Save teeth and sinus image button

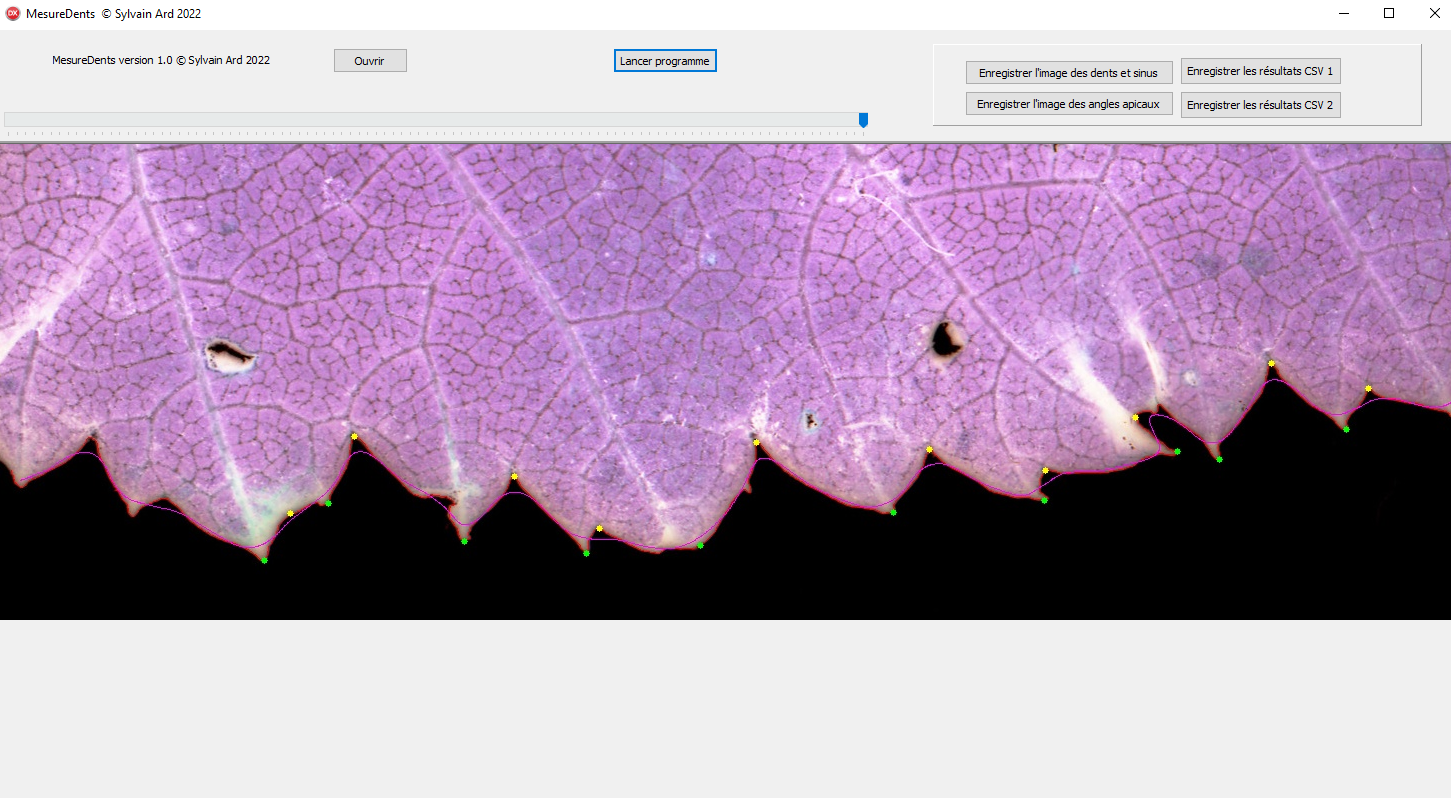1069,73
